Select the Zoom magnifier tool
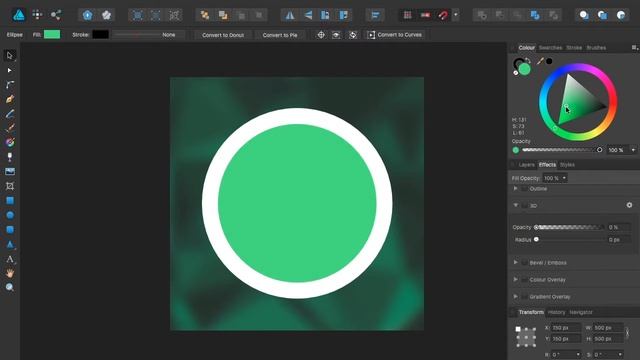This screenshot has height=360, width=640. point(10,287)
